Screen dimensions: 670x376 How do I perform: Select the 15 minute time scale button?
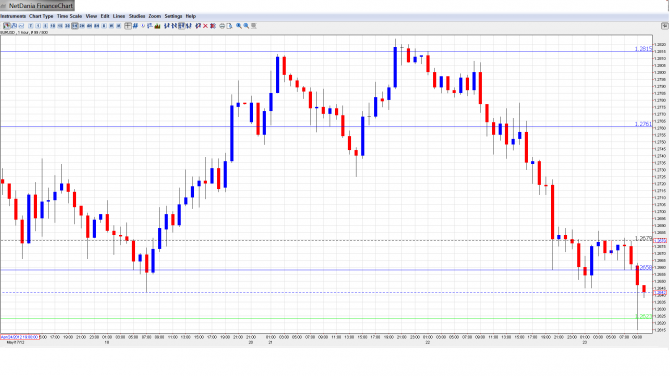coord(60,26)
